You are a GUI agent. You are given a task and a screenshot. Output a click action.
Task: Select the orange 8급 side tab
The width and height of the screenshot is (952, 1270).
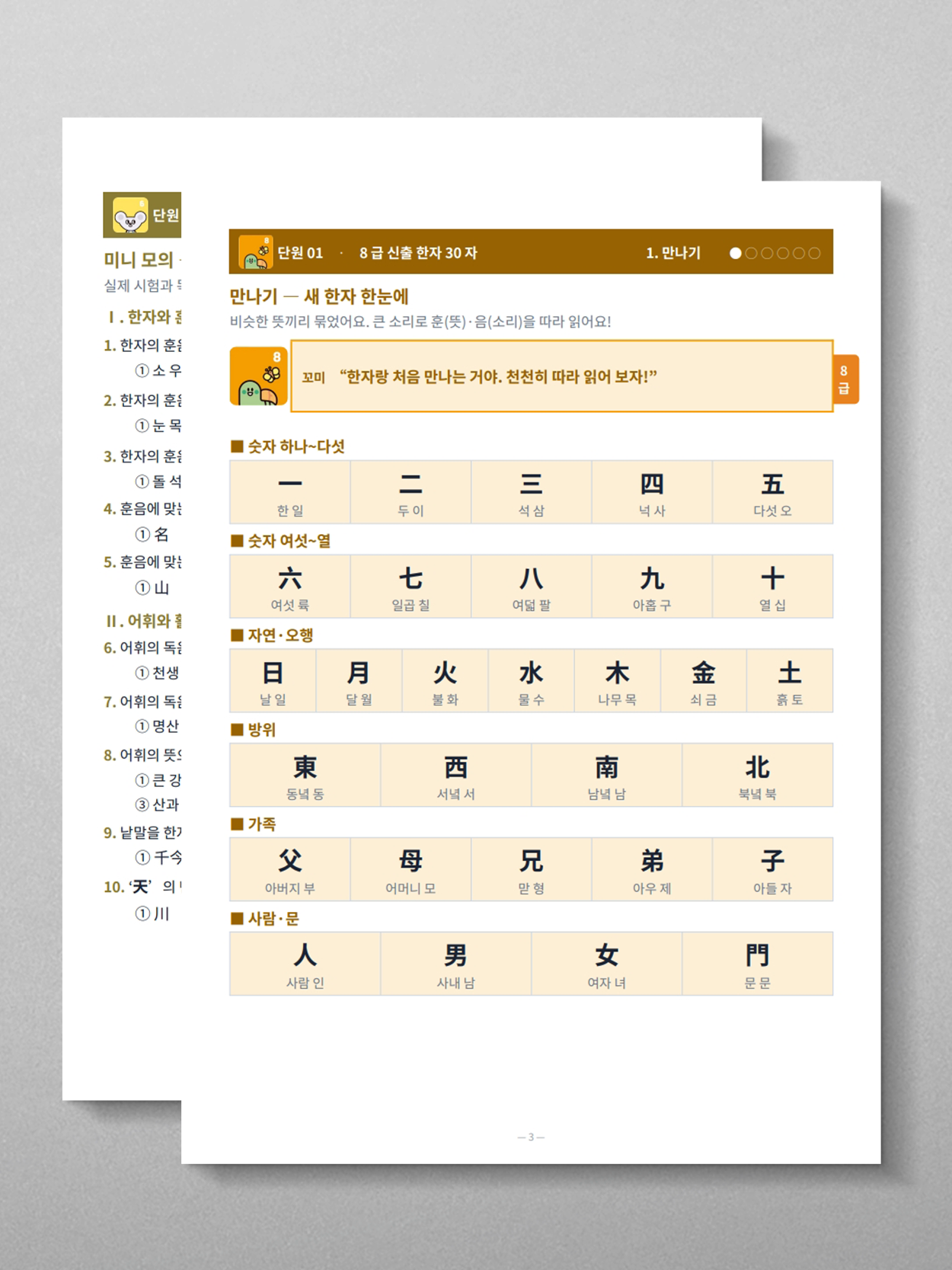coord(845,379)
